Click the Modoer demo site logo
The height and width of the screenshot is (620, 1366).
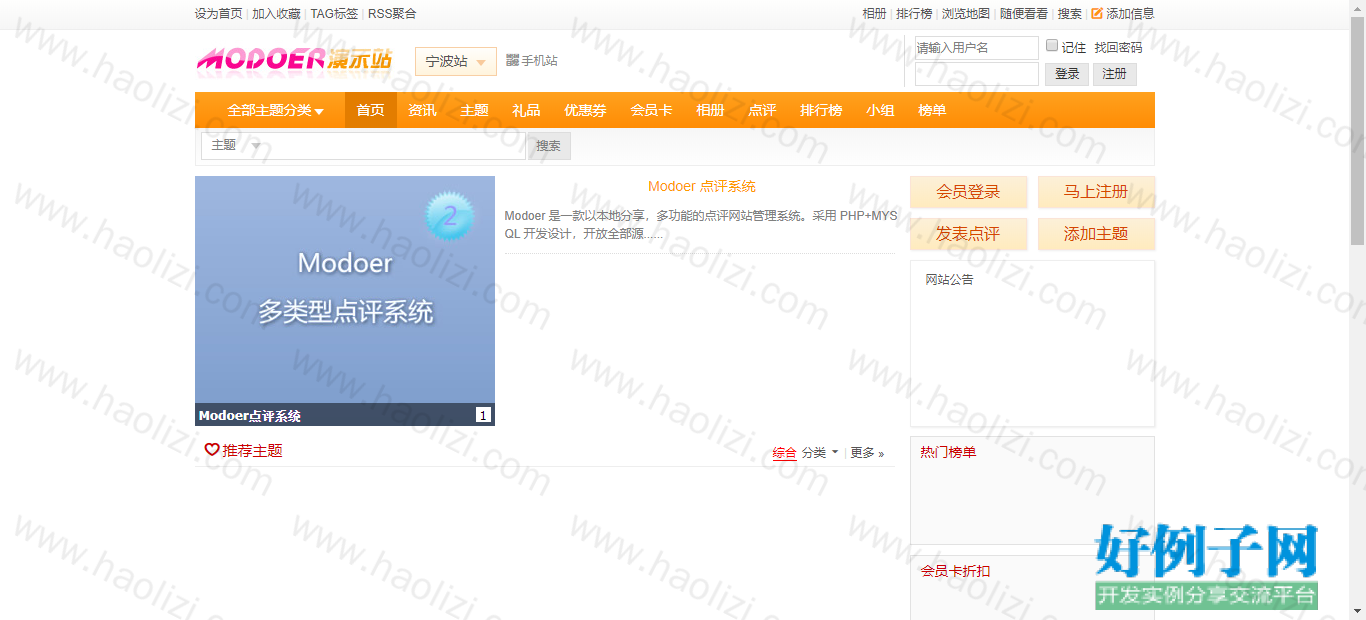(x=294, y=60)
